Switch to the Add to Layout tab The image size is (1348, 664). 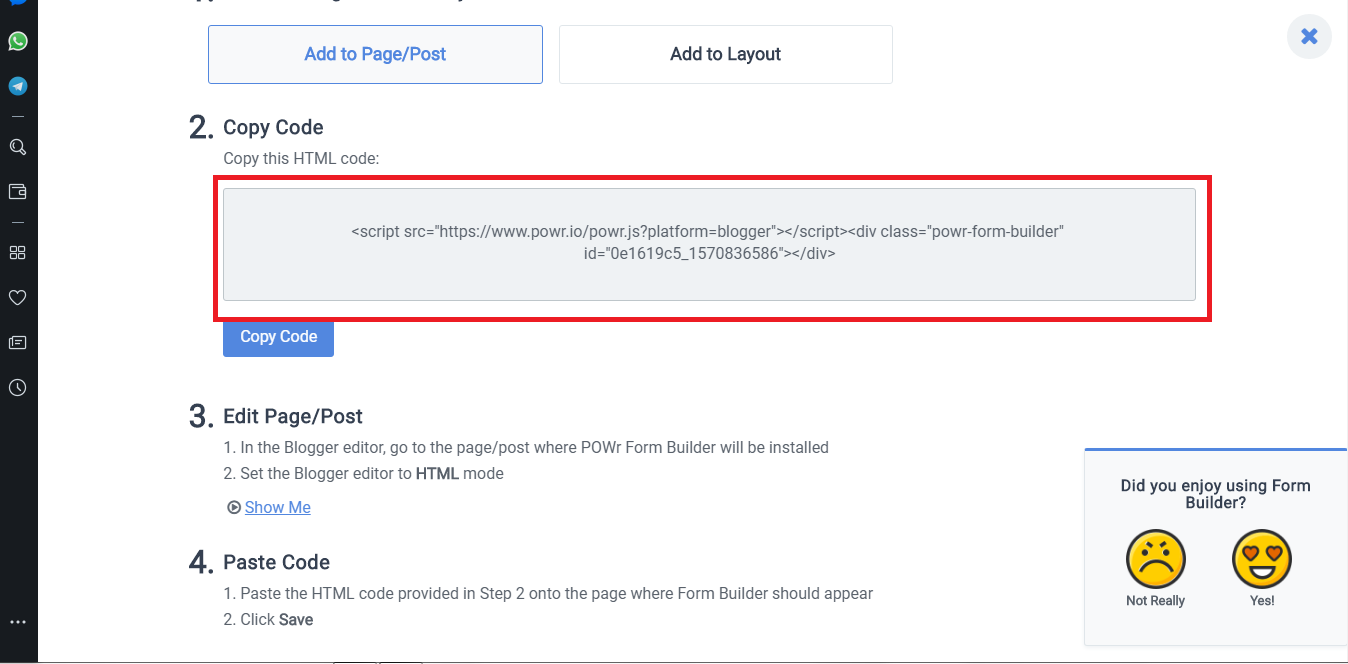[725, 54]
